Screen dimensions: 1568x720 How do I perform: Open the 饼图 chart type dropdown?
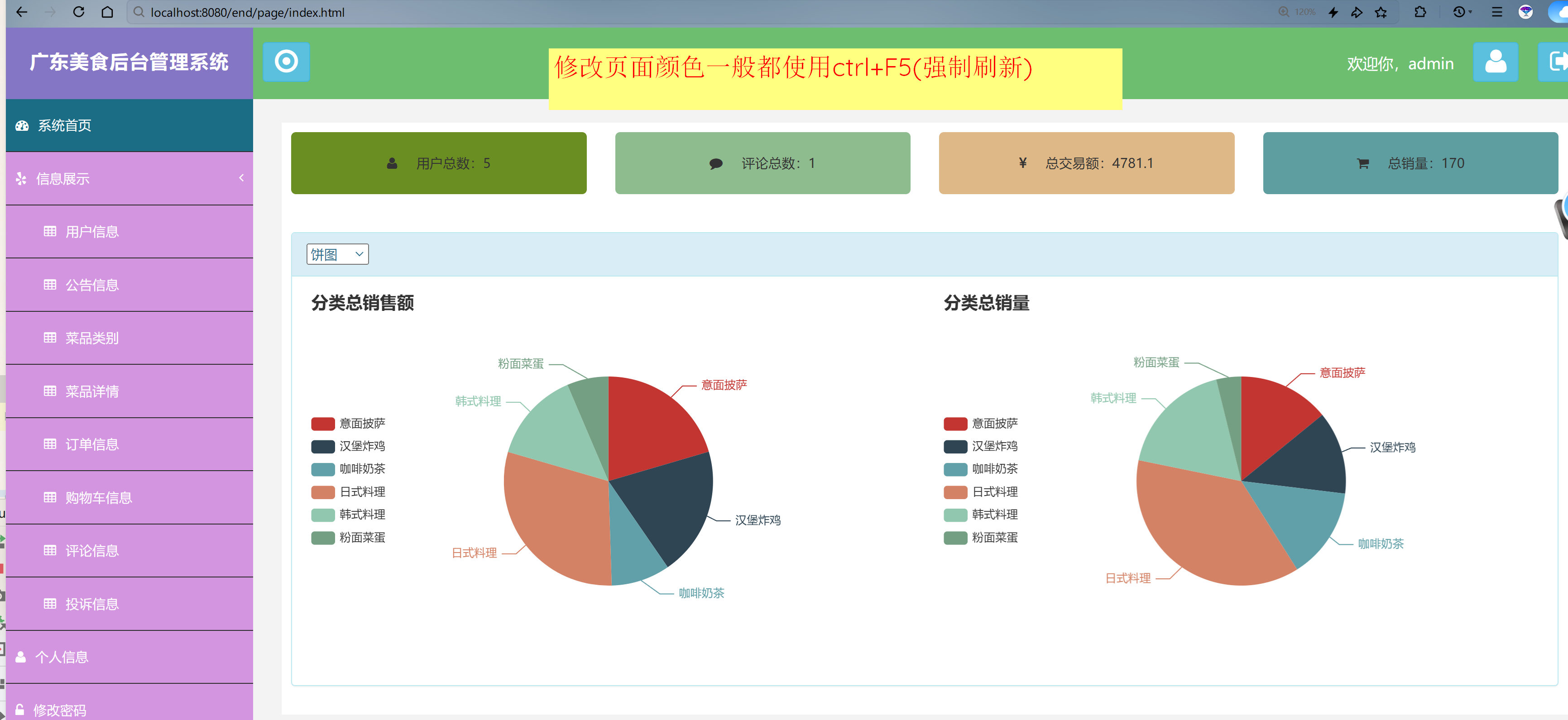coord(337,254)
